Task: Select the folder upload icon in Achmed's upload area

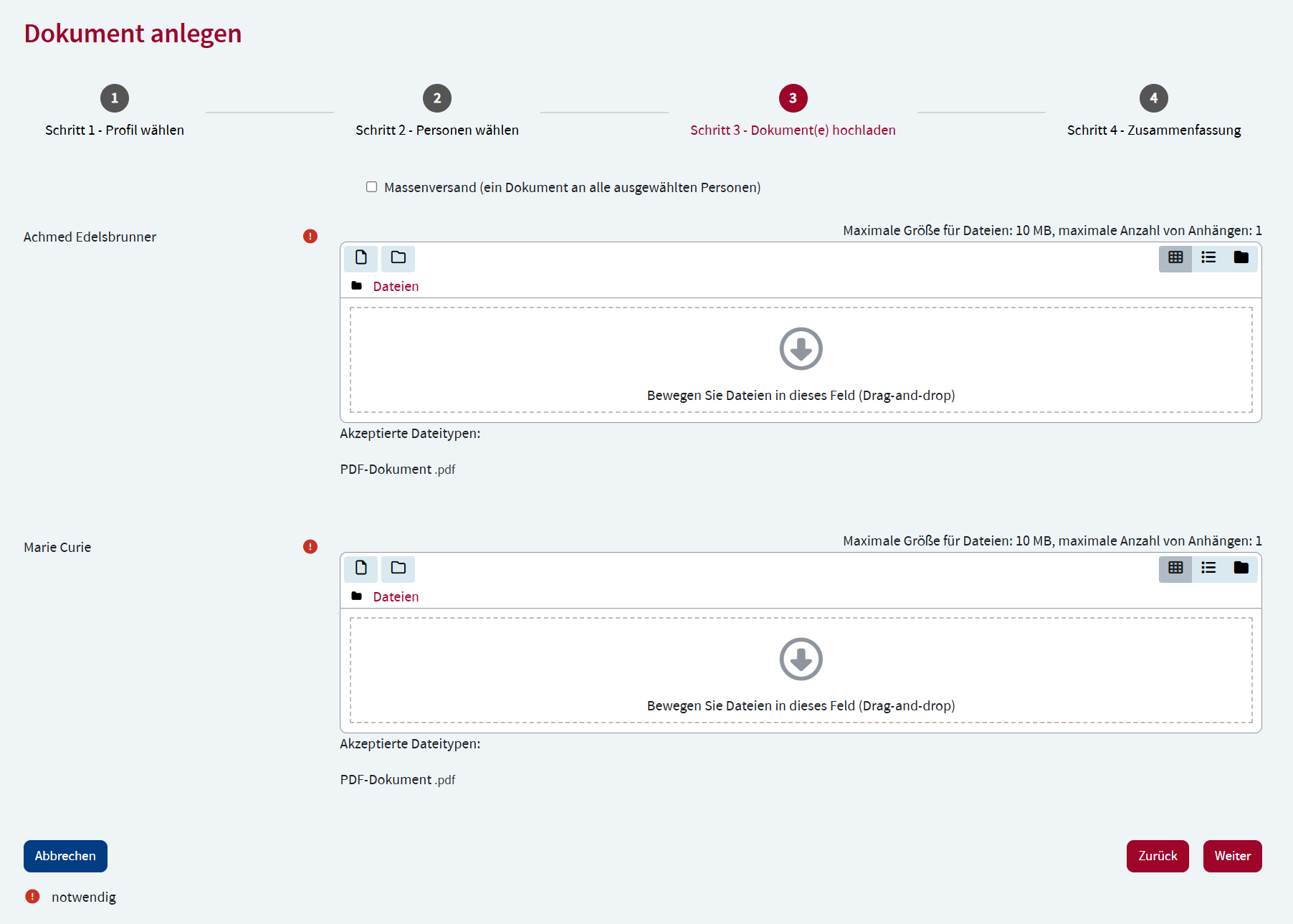Action: 398,259
